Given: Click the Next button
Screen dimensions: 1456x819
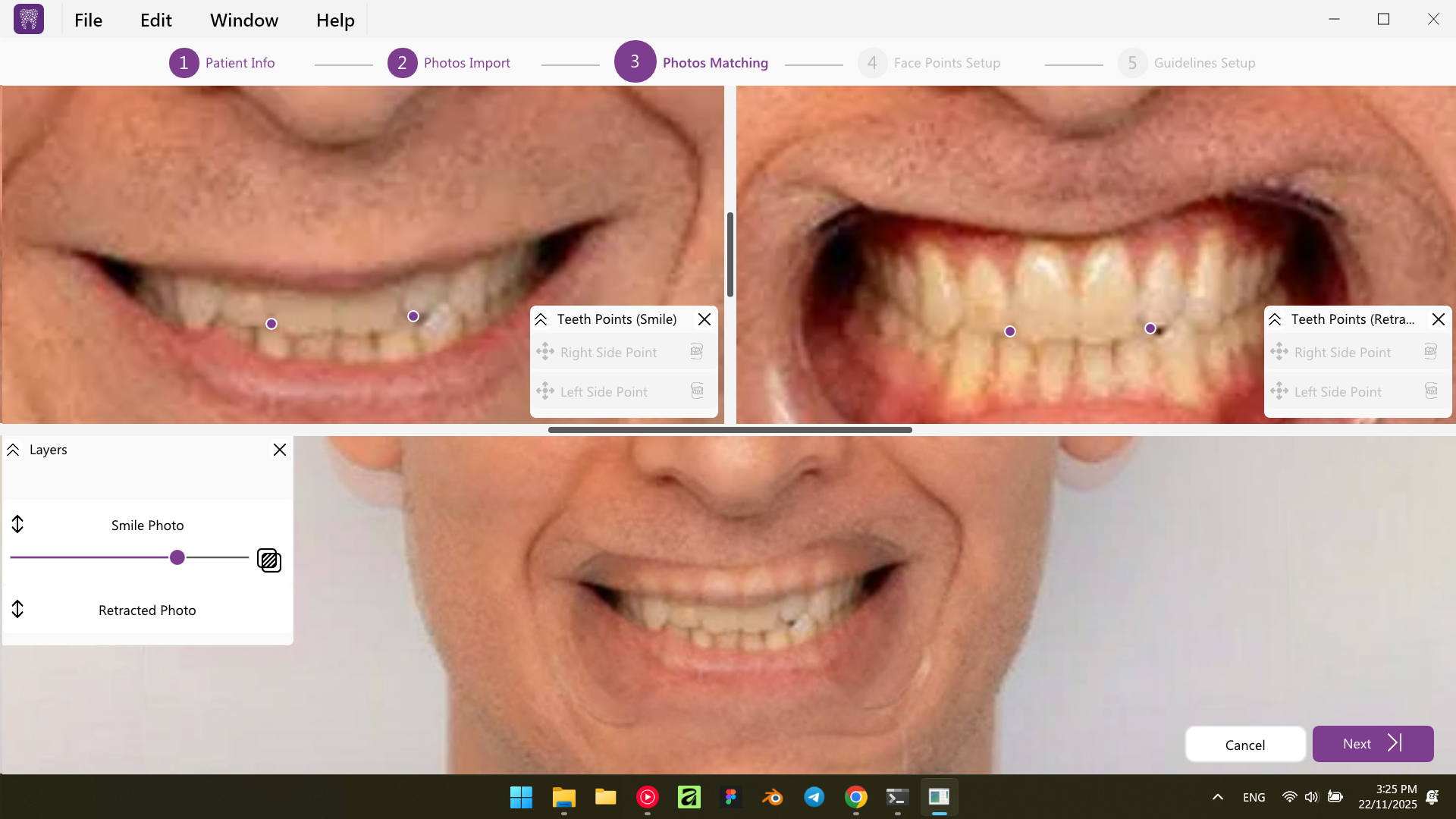Looking at the screenshot, I should click(1373, 744).
